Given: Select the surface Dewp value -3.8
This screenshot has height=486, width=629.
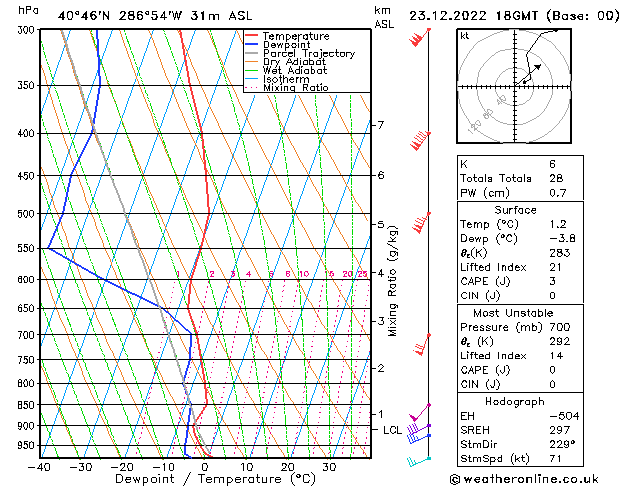Looking at the screenshot, I should (562, 239).
